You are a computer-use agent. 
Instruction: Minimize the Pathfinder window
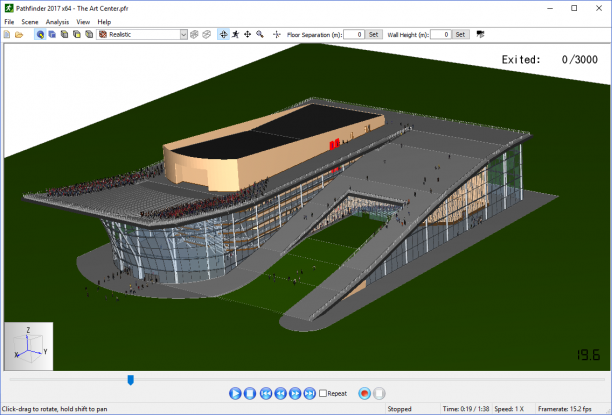[550, 8]
